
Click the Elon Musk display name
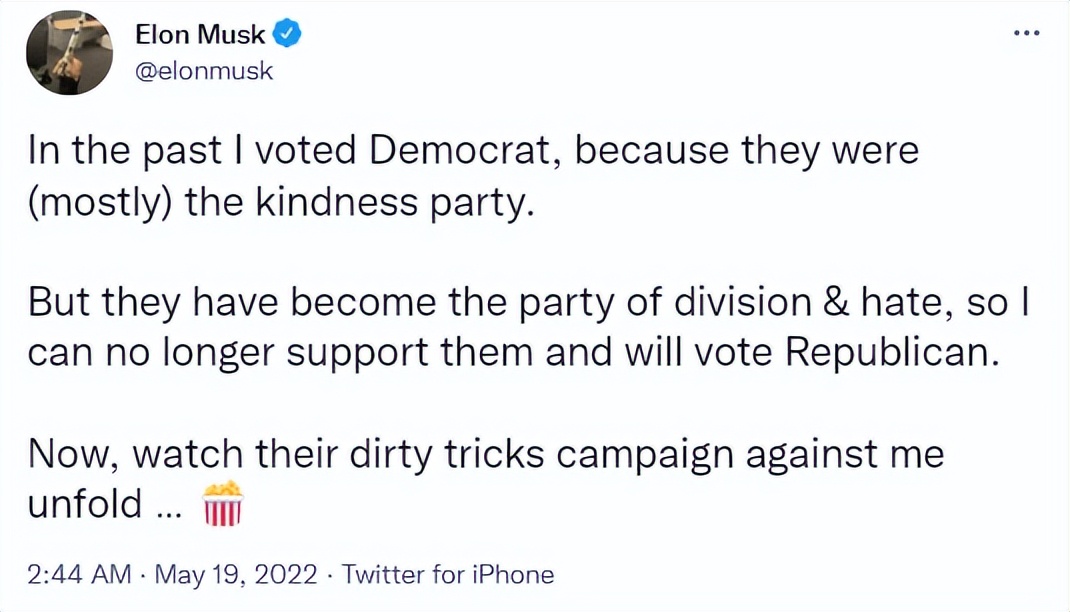(200, 34)
